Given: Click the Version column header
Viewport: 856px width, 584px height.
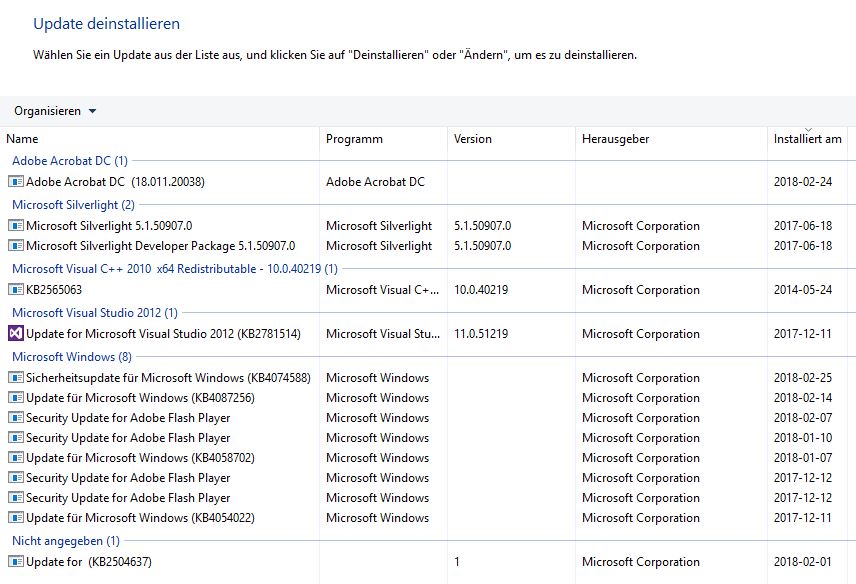Looking at the screenshot, I should (473, 139).
